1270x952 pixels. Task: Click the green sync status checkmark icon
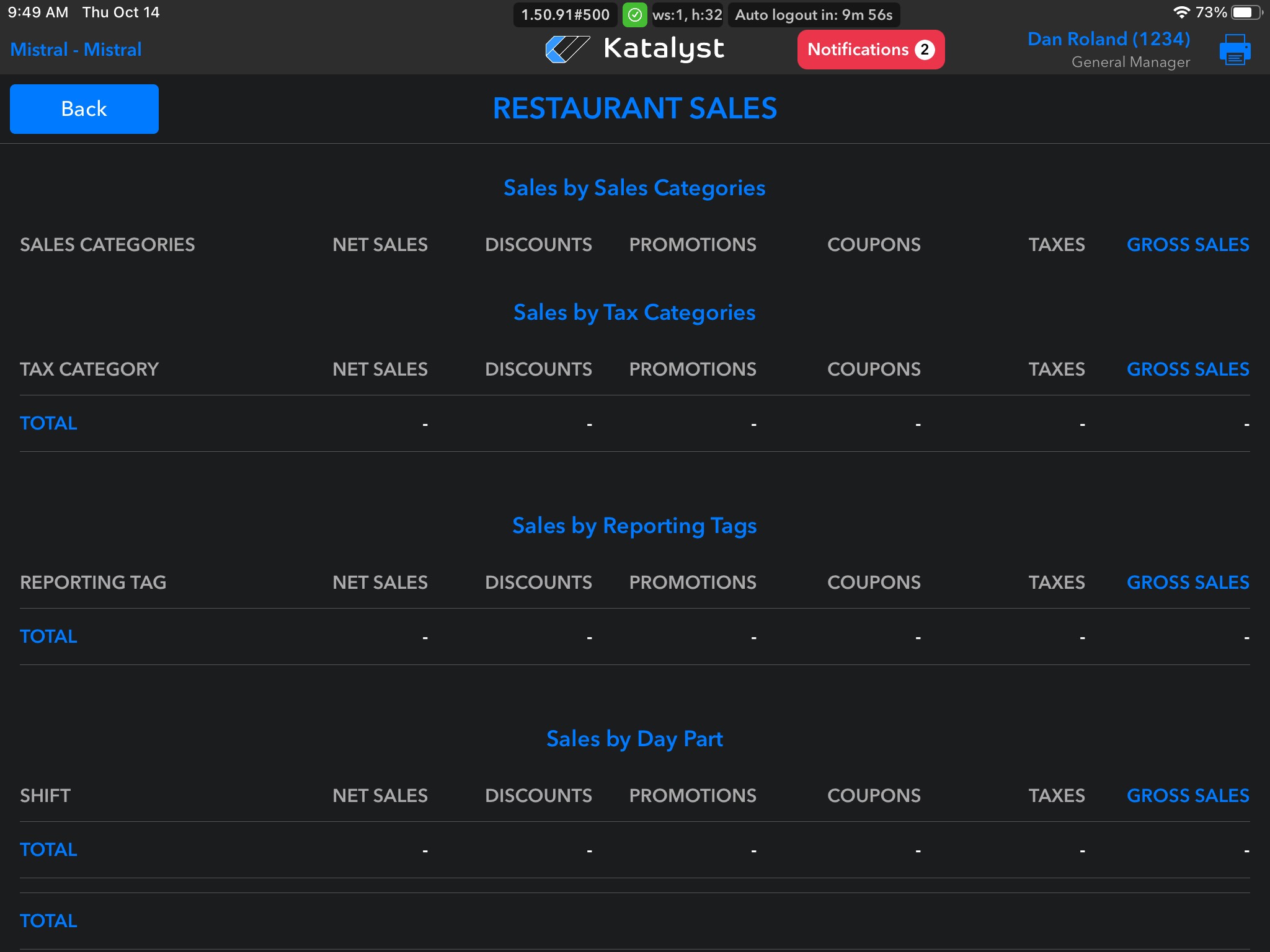(634, 15)
